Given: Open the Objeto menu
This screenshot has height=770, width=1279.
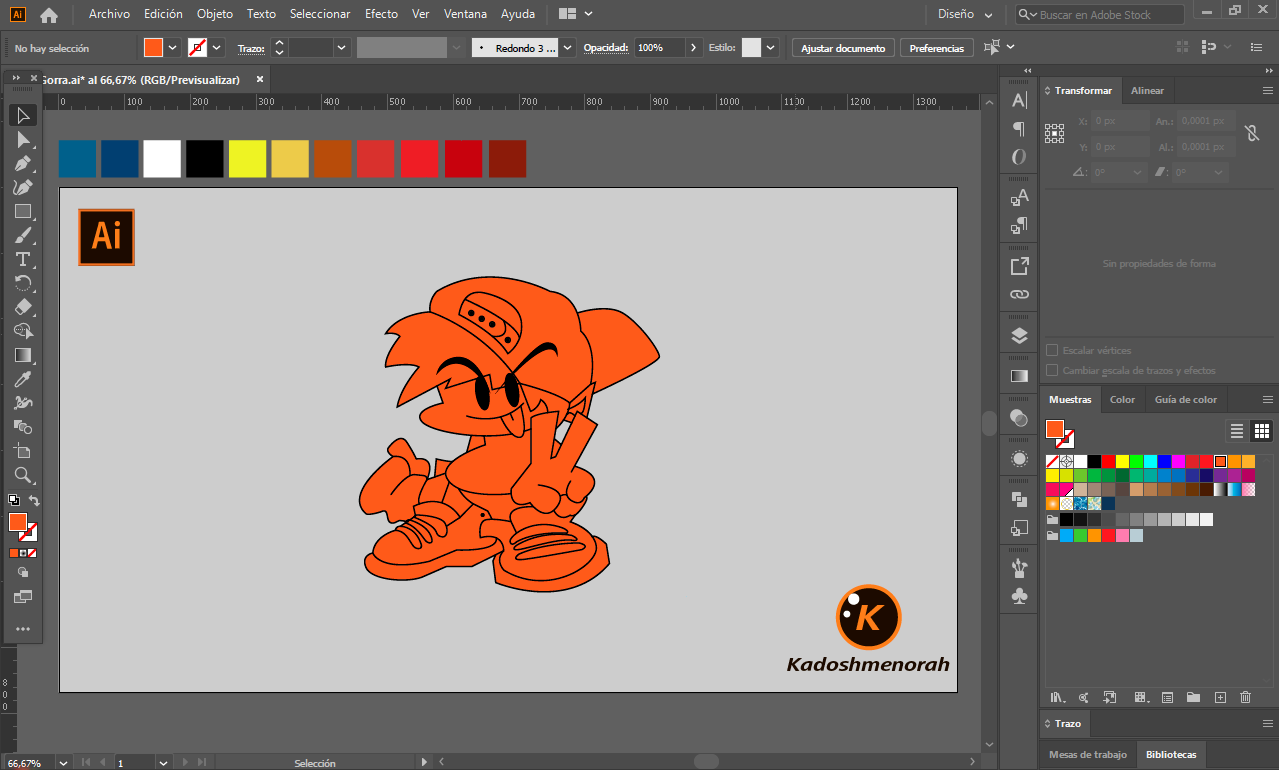Looking at the screenshot, I should click(x=215, y=14).
